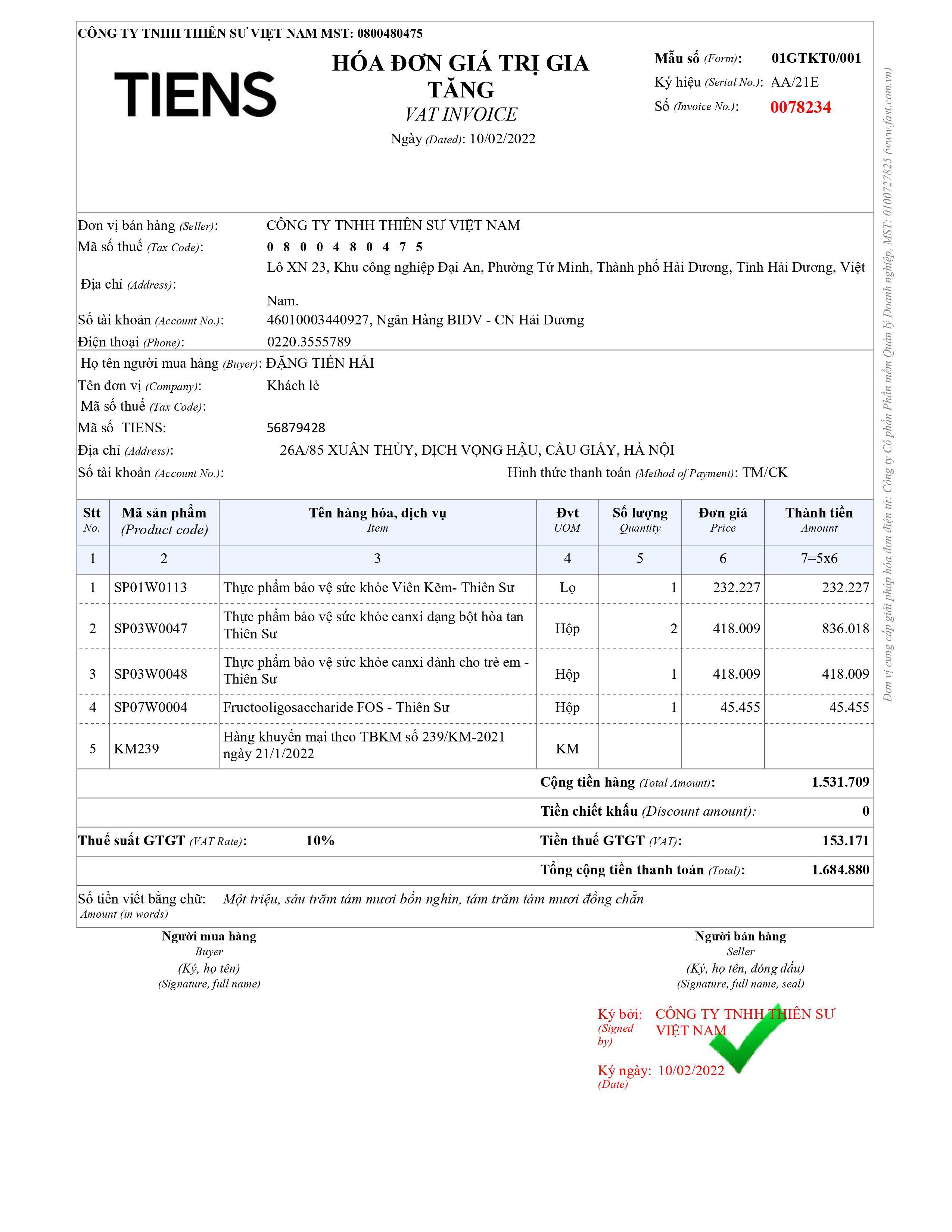Select the VAT rate 10%
Image resolution: width=952 pixels, height=1232 pixels.
coord(320,840)
